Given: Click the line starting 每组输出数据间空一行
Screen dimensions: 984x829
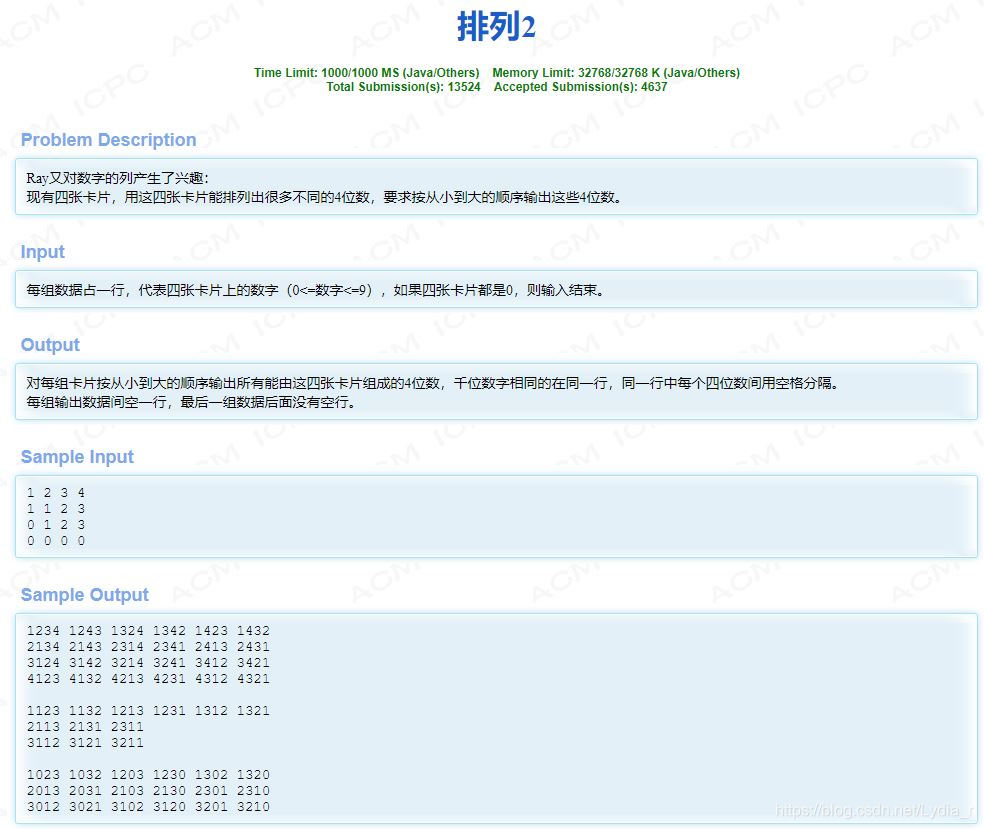Looking at the screenshot, I should (191, 402).
